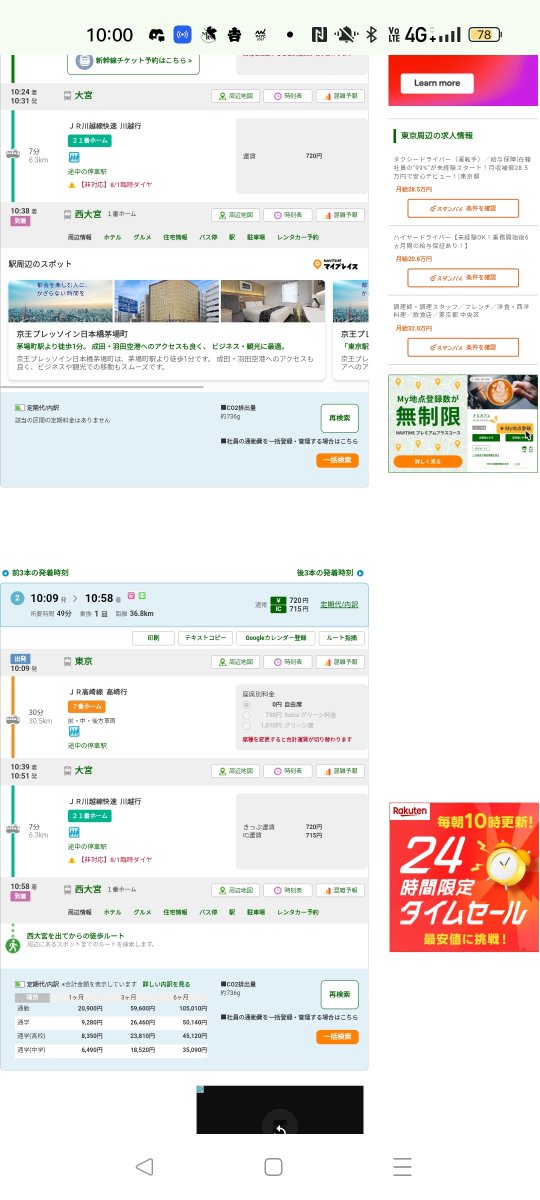Open 京王プレッソイン日本橋茅場町 hotel card
540x1200 pixels.
[x=166, y=328]
